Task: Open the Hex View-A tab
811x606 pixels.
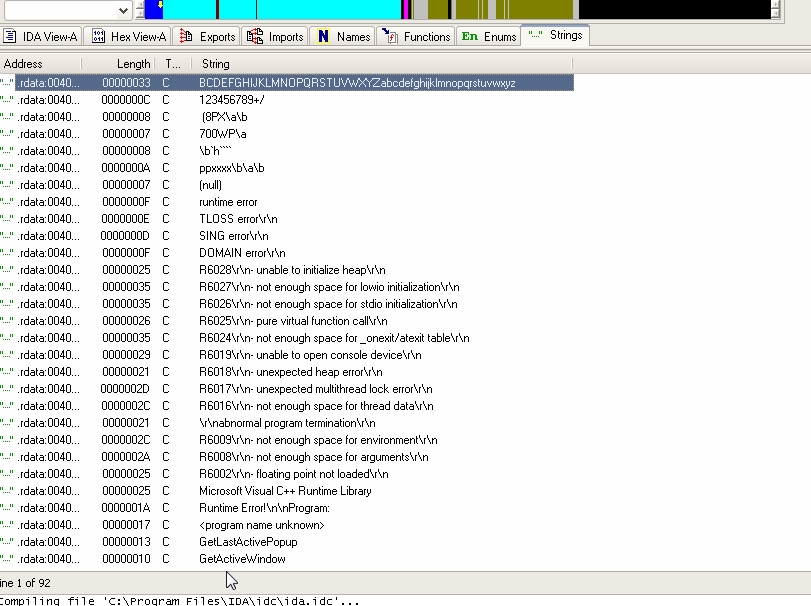Action: tap(138, 37)
